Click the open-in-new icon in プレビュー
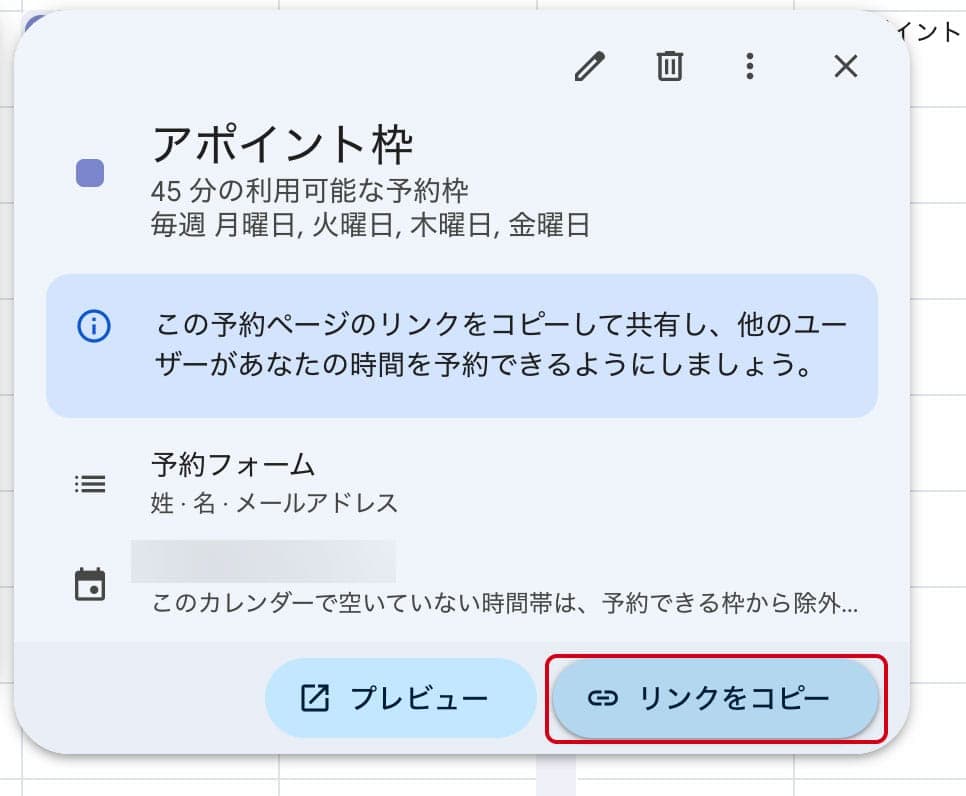Screen dimensions: 966x796 click(x=315, y=698)
